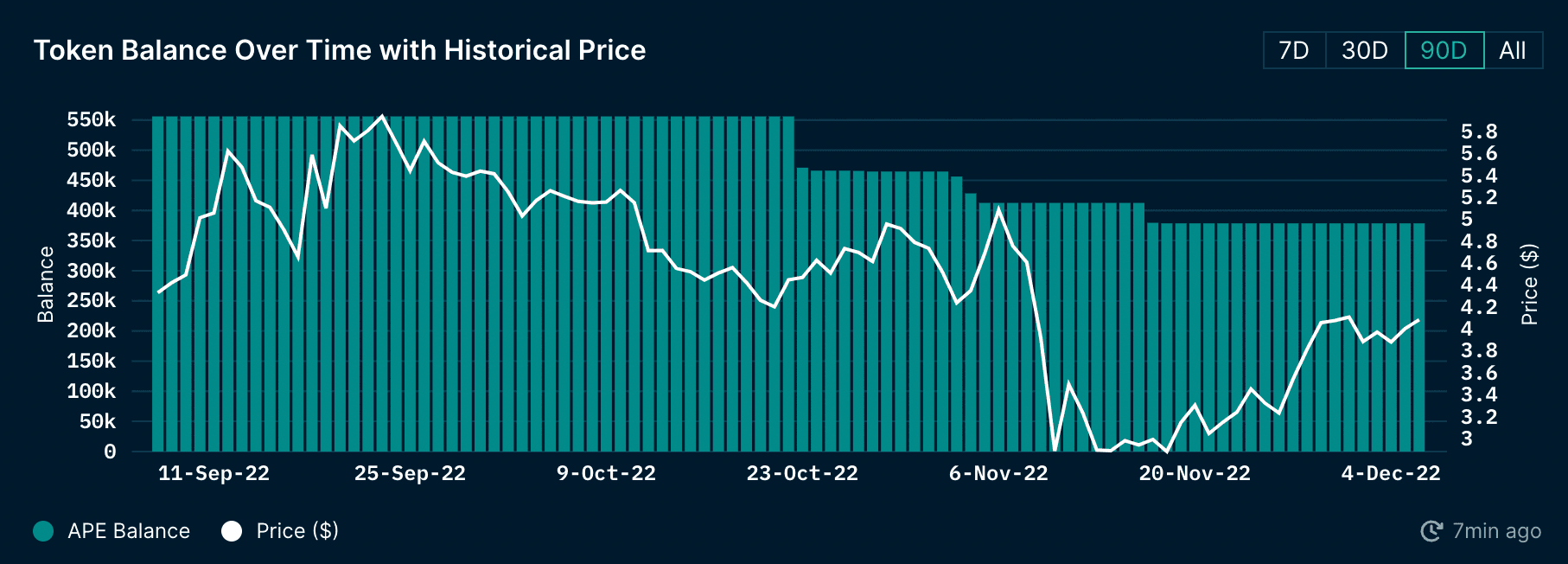Toggle the Price ($) legend label
This screenshot has width=1568, height=564.
coord(297,531)
